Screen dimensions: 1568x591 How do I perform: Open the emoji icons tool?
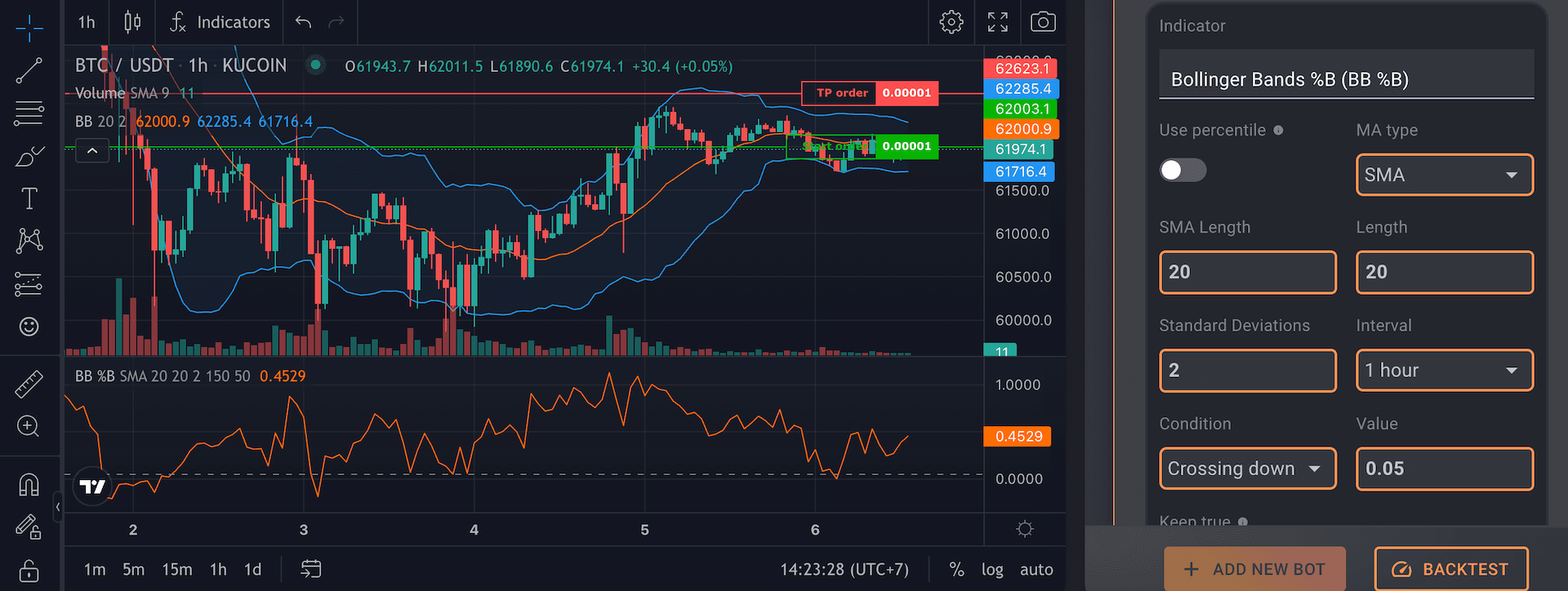tap(29, 327)
